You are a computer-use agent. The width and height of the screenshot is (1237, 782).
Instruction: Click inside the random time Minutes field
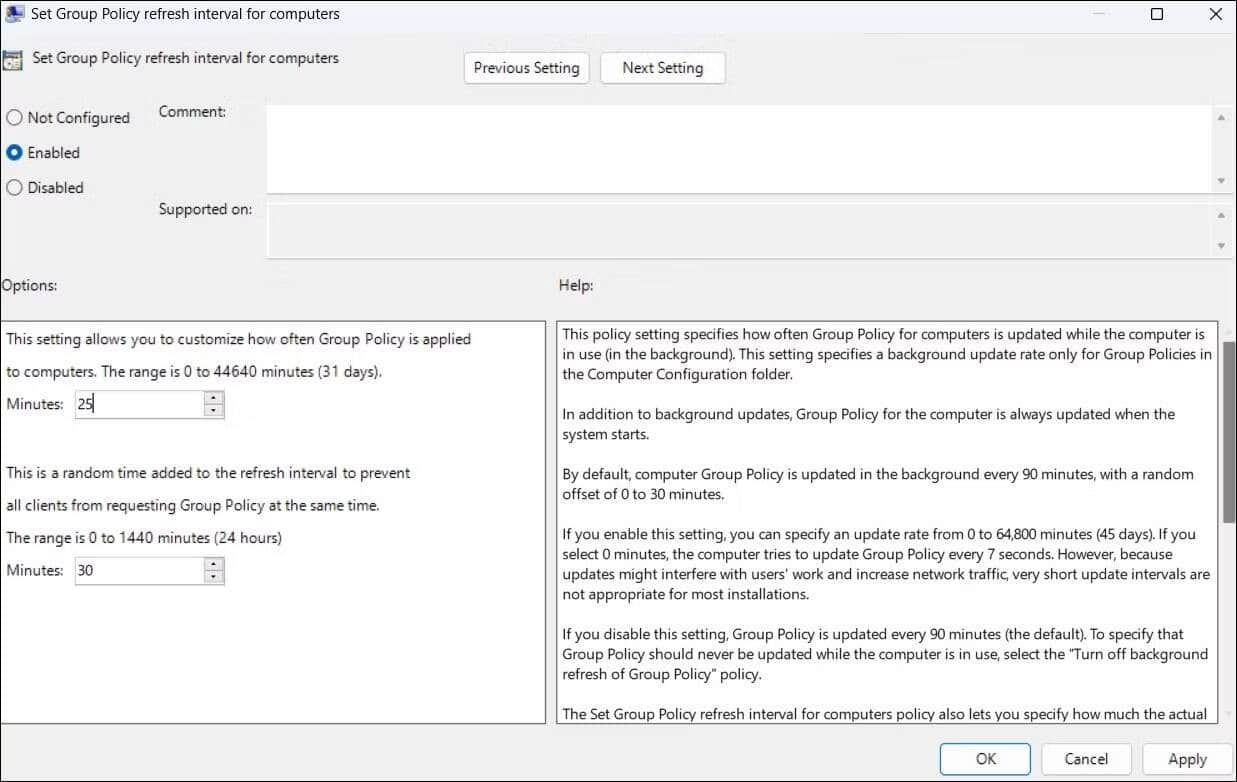tap(140, 569)
